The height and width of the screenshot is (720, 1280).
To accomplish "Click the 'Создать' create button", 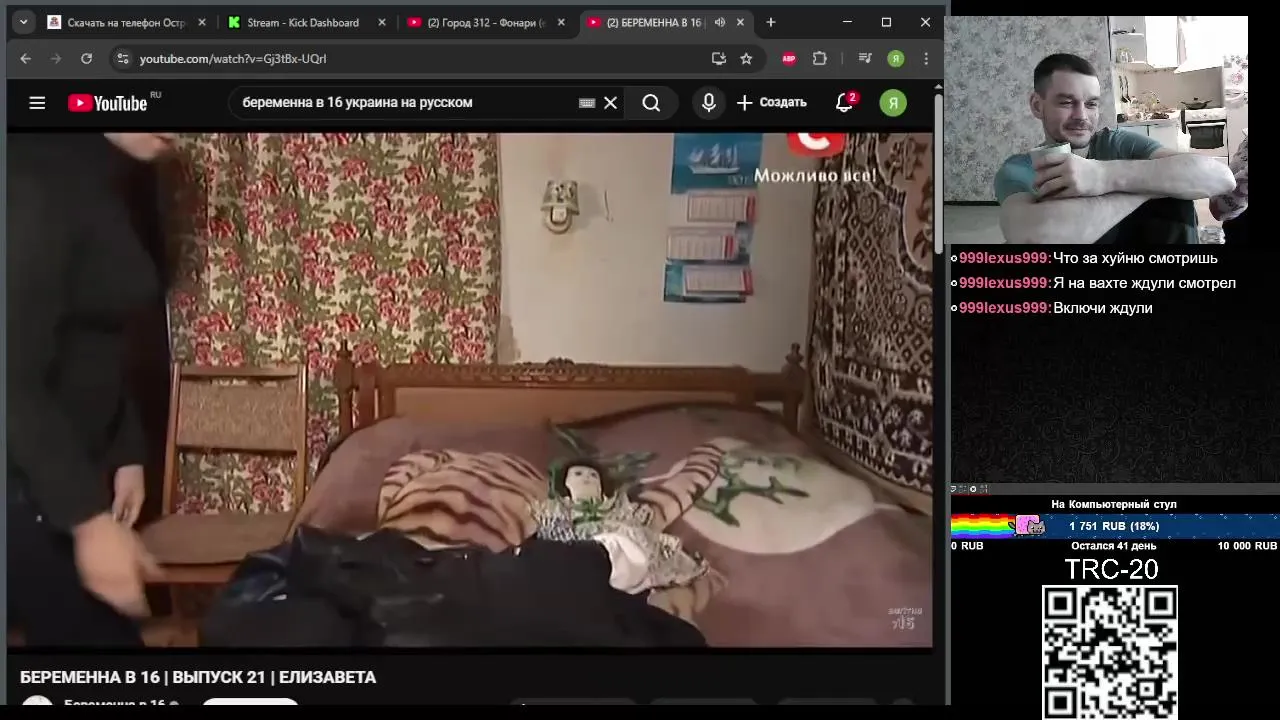I will [x=772, y=102].
